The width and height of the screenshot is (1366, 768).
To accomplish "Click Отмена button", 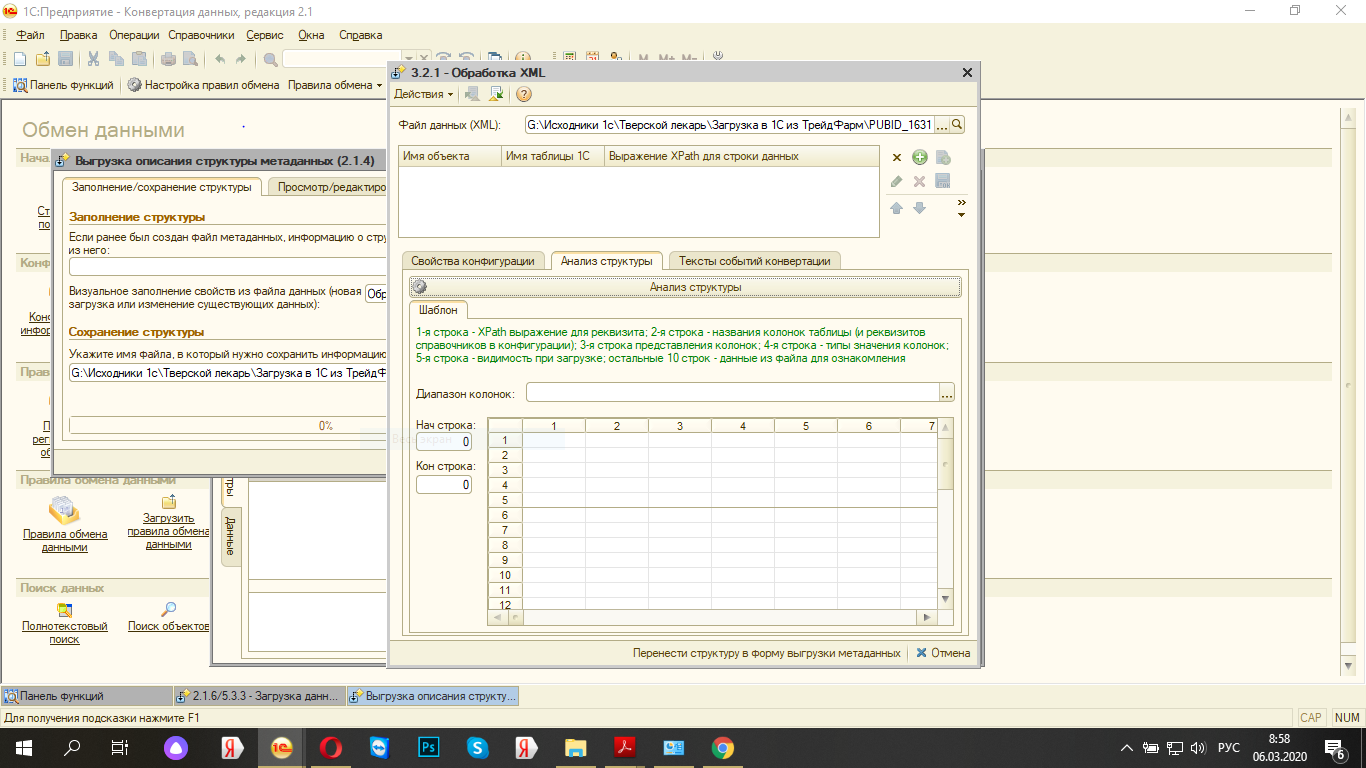I will pyautogui.click(x=942, y=653).
